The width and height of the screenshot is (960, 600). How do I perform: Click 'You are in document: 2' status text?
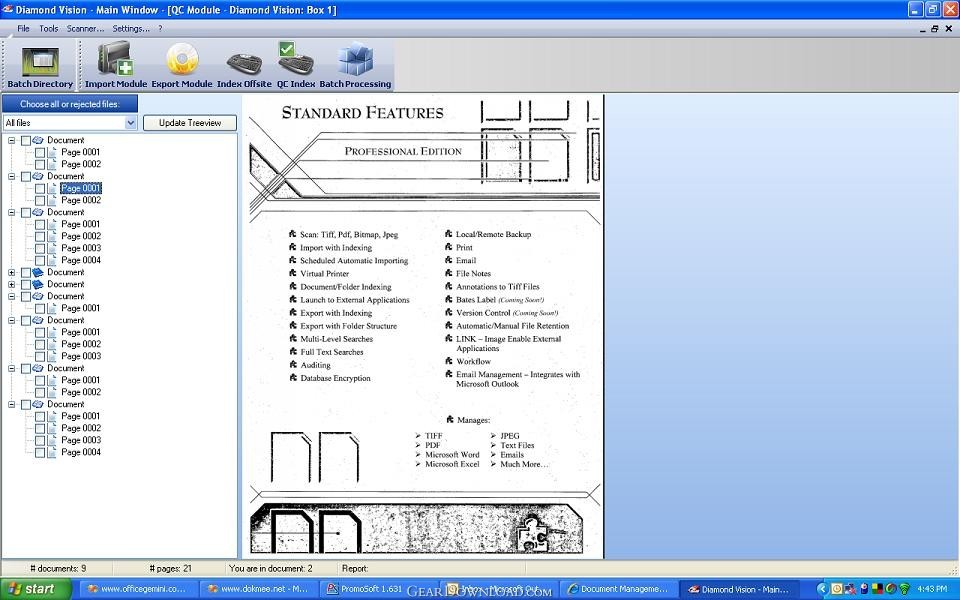coord(271,569)
